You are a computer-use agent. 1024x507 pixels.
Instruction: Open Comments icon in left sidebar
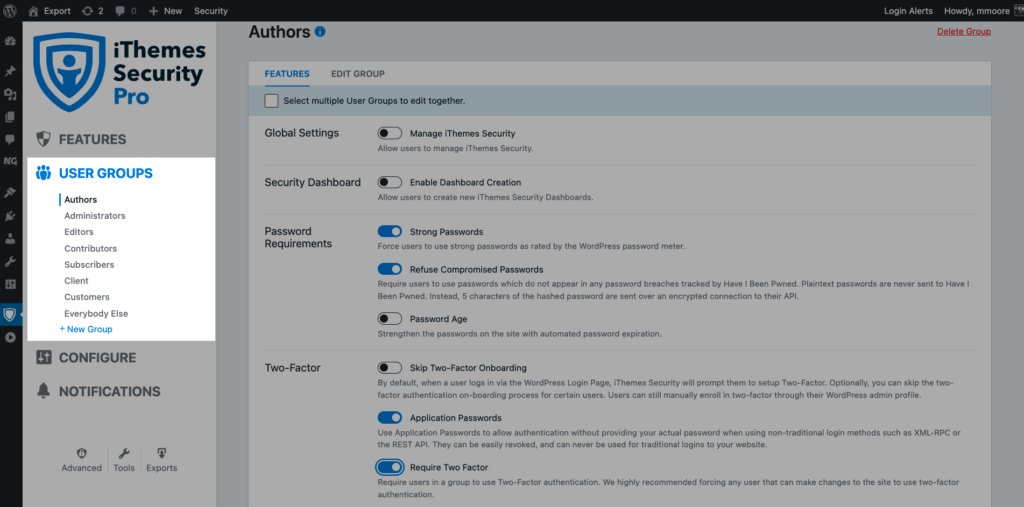tap(10, 139)
